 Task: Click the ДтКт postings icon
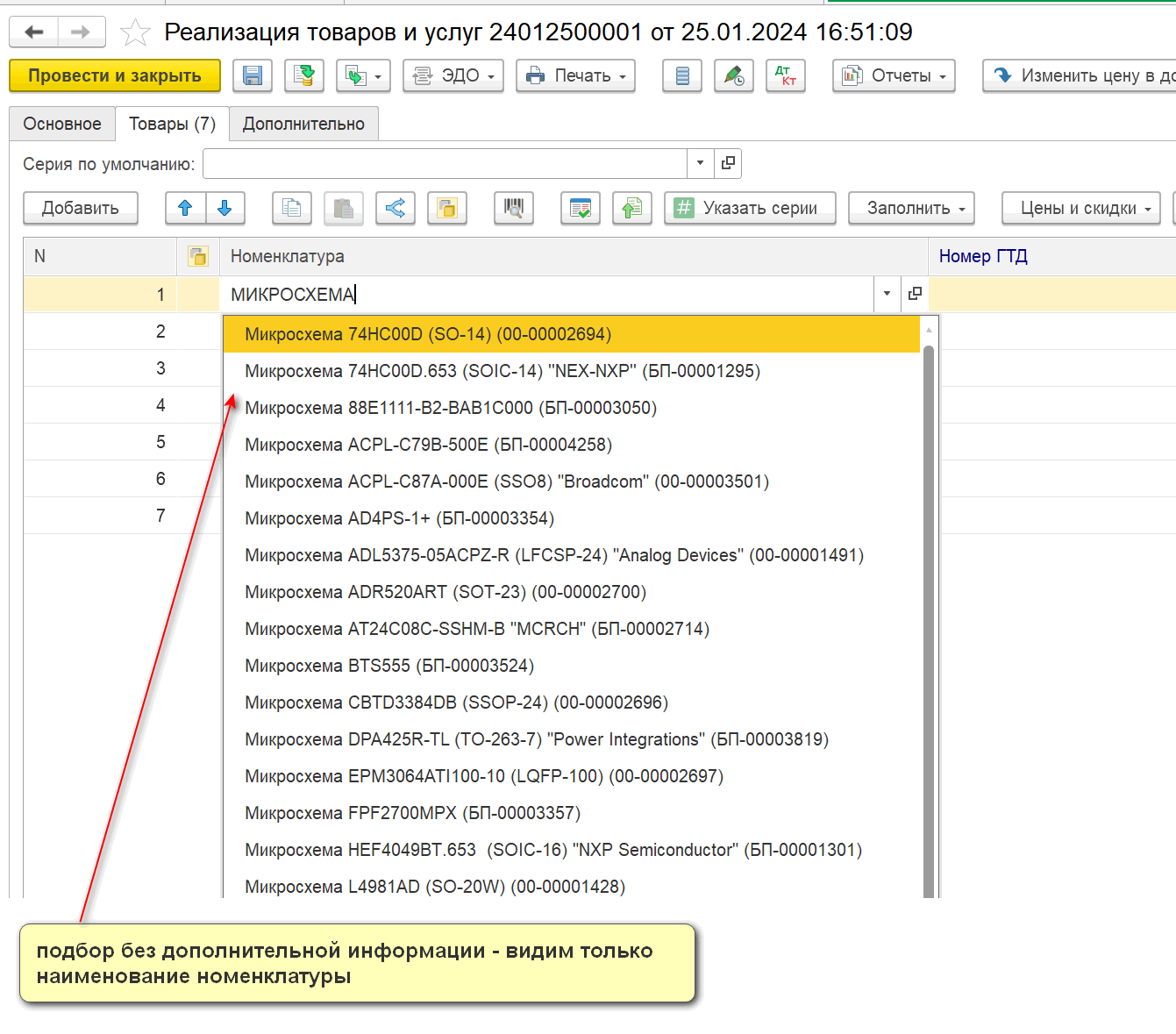786,76
